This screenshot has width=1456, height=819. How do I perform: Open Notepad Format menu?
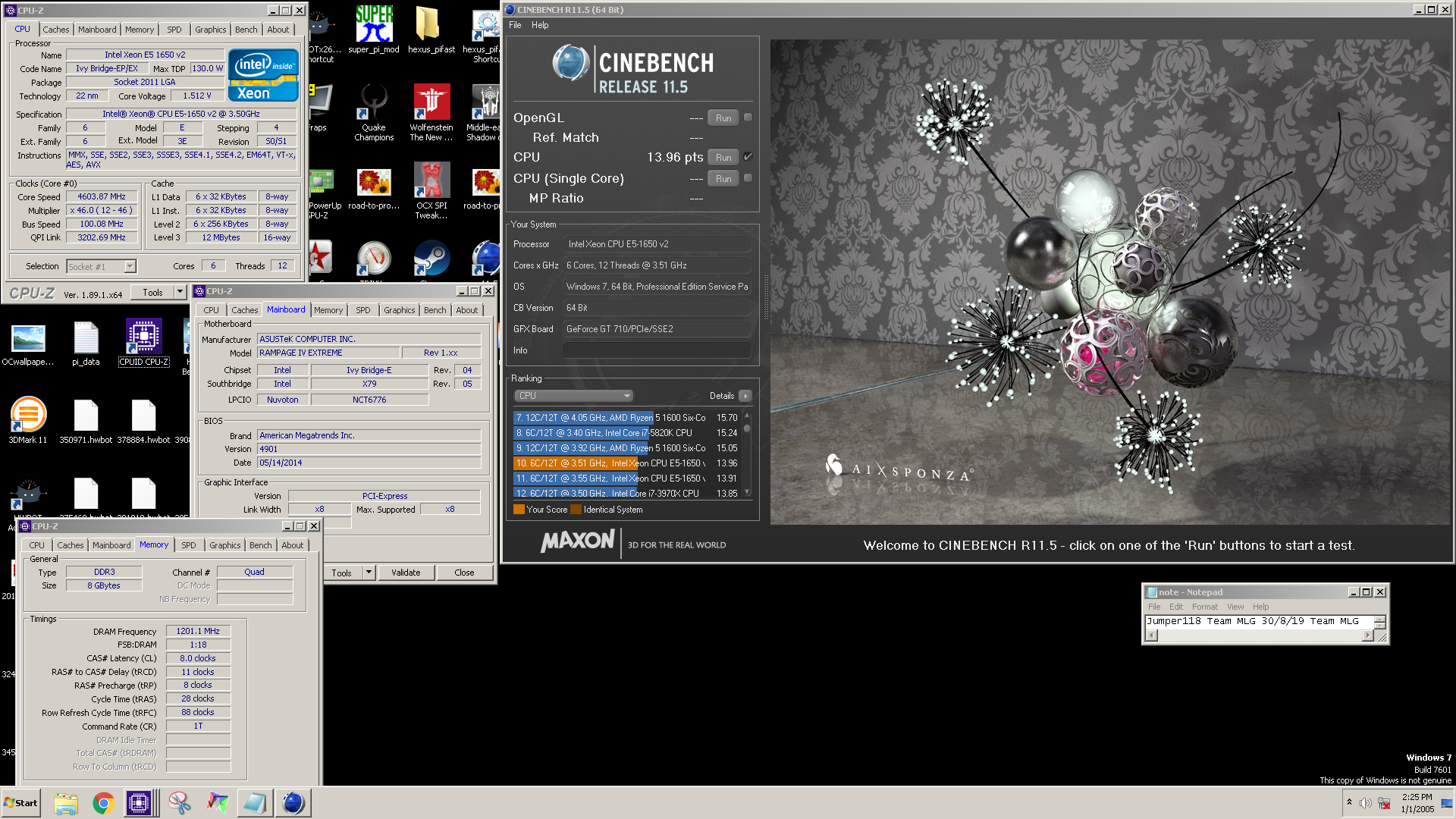pyautogui.click(x=1204, y=607)
